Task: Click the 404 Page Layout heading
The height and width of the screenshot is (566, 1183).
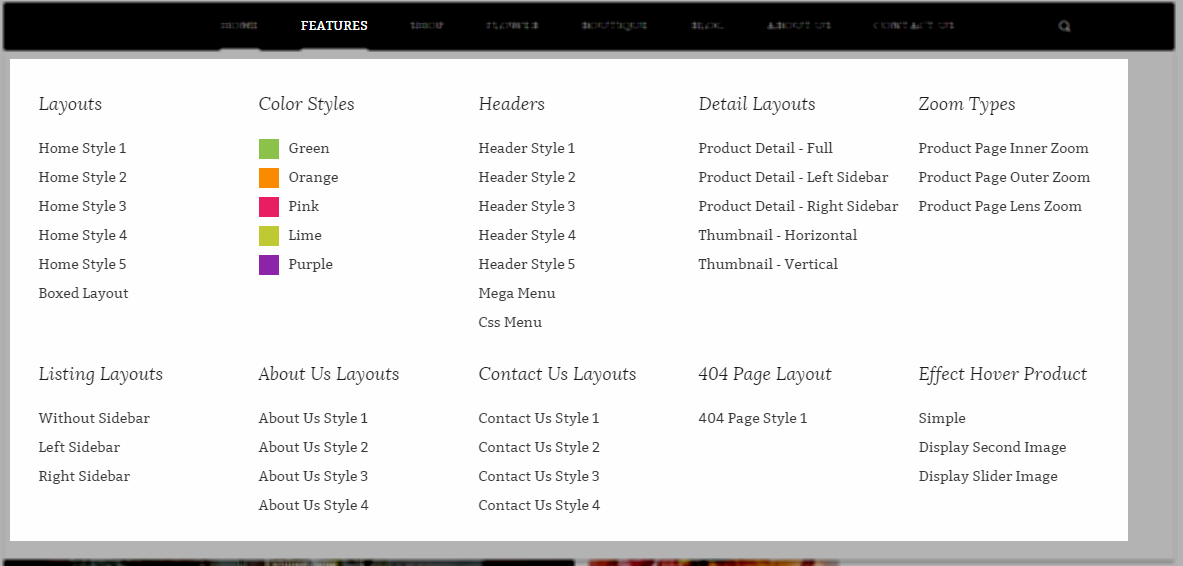Action: coord(764,374)
